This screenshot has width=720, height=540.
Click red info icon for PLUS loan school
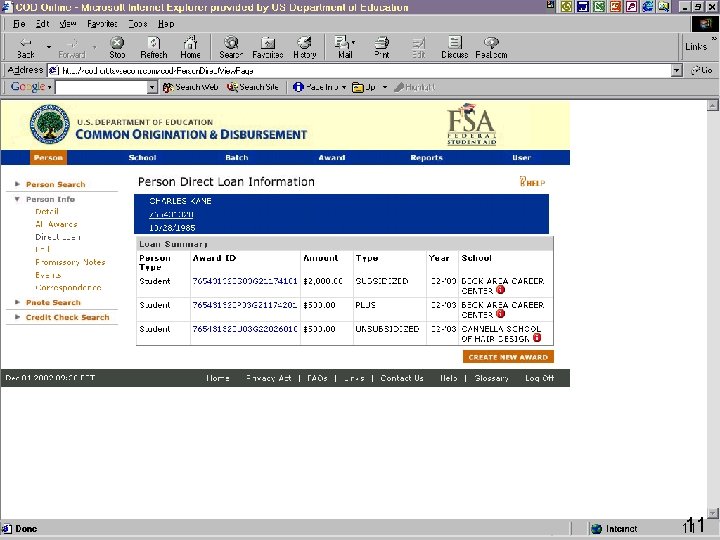[x=501, y=314]
